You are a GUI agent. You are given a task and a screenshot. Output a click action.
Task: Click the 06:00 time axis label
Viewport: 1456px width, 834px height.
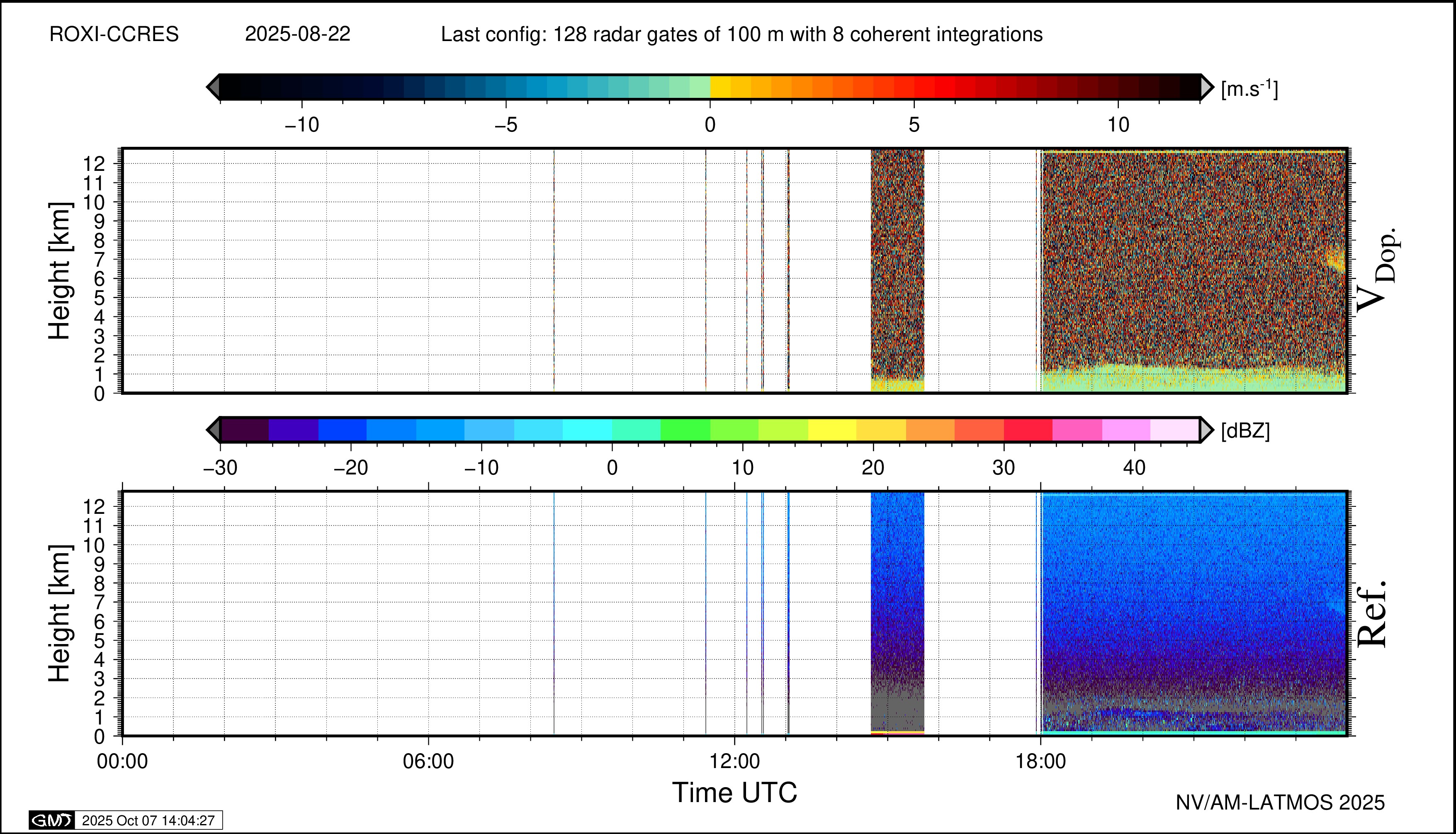click(428, 762)
